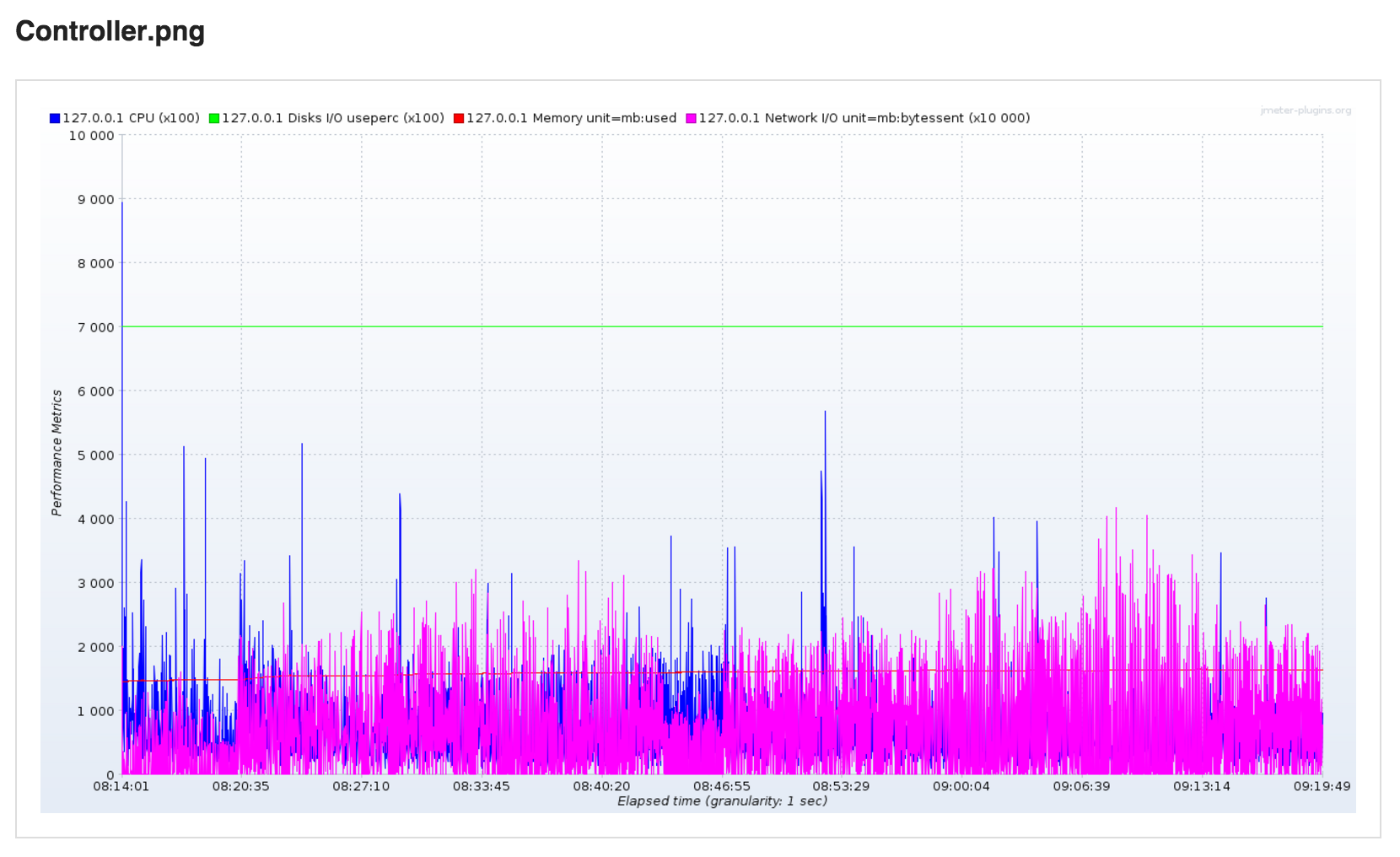Click the 10 000 y-axis value

[x=91, y=136]
